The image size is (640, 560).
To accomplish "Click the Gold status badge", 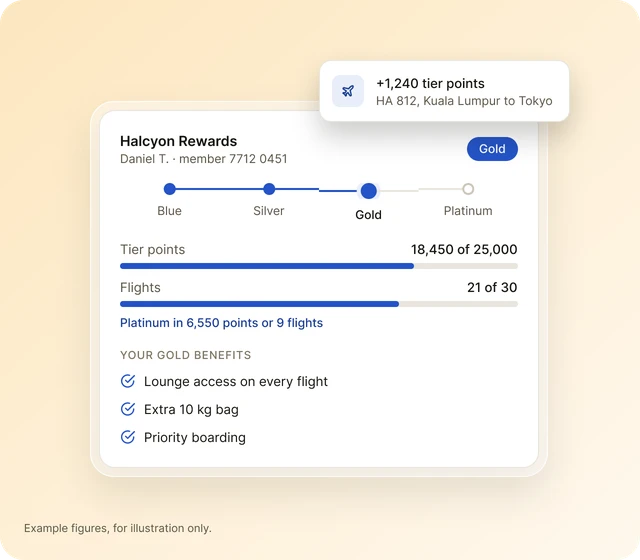I will click(x=492, y=149).
